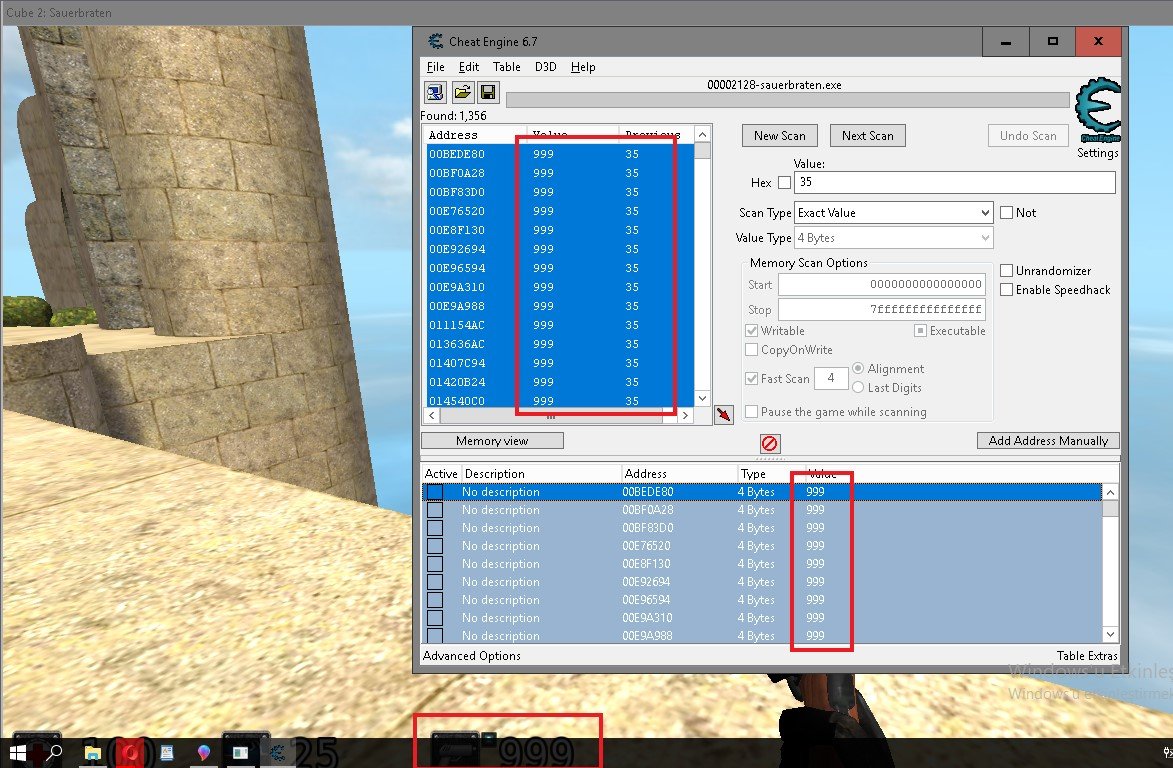The width and height of the screenshot is (1173, 768).
Task: Open the Help menu
Action: point(583,67)
